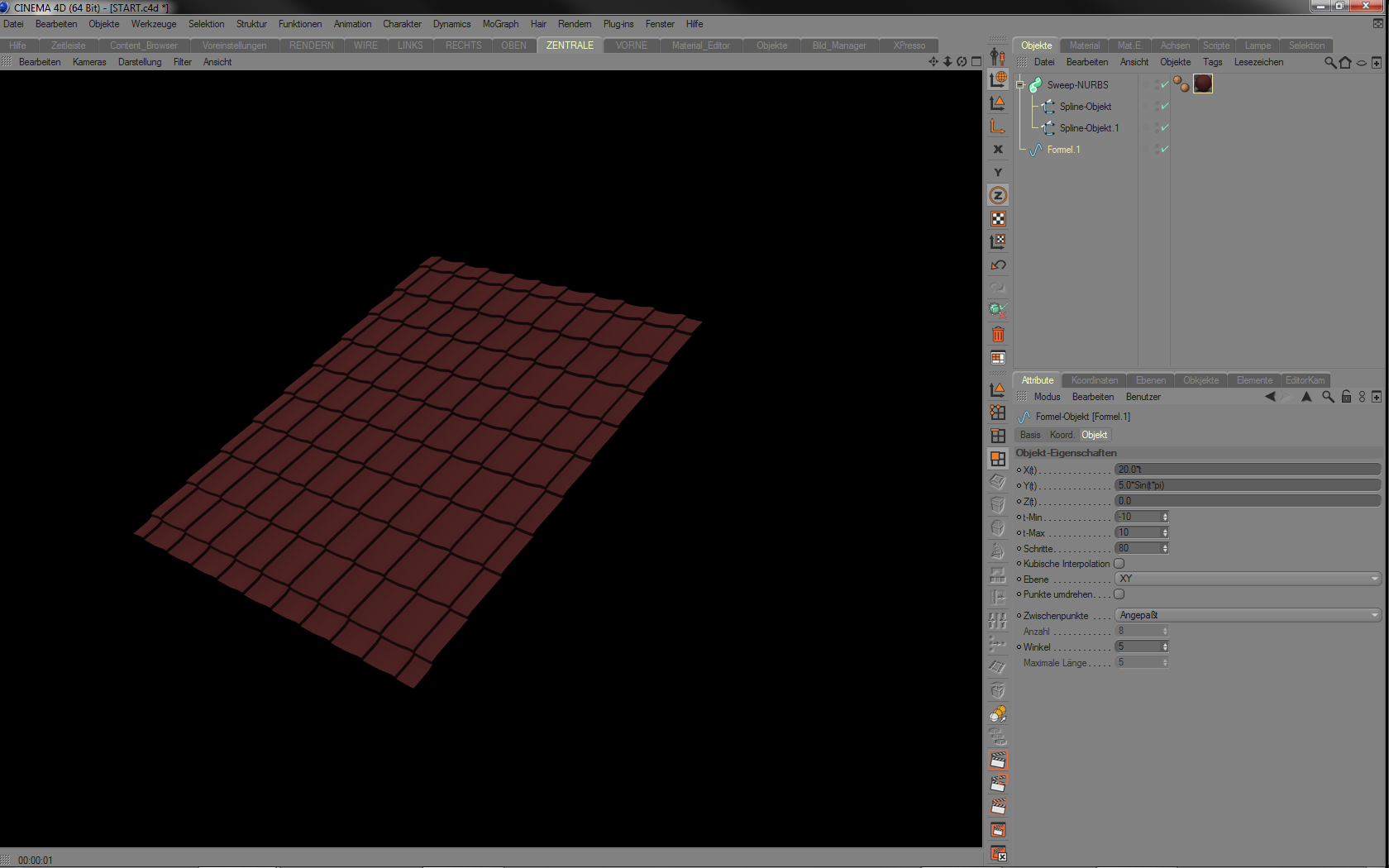The height and width of the screenshot is (868, 1389).
Task: Toggle green checkmark for Formel.1 object
Action: point(1165,150)
